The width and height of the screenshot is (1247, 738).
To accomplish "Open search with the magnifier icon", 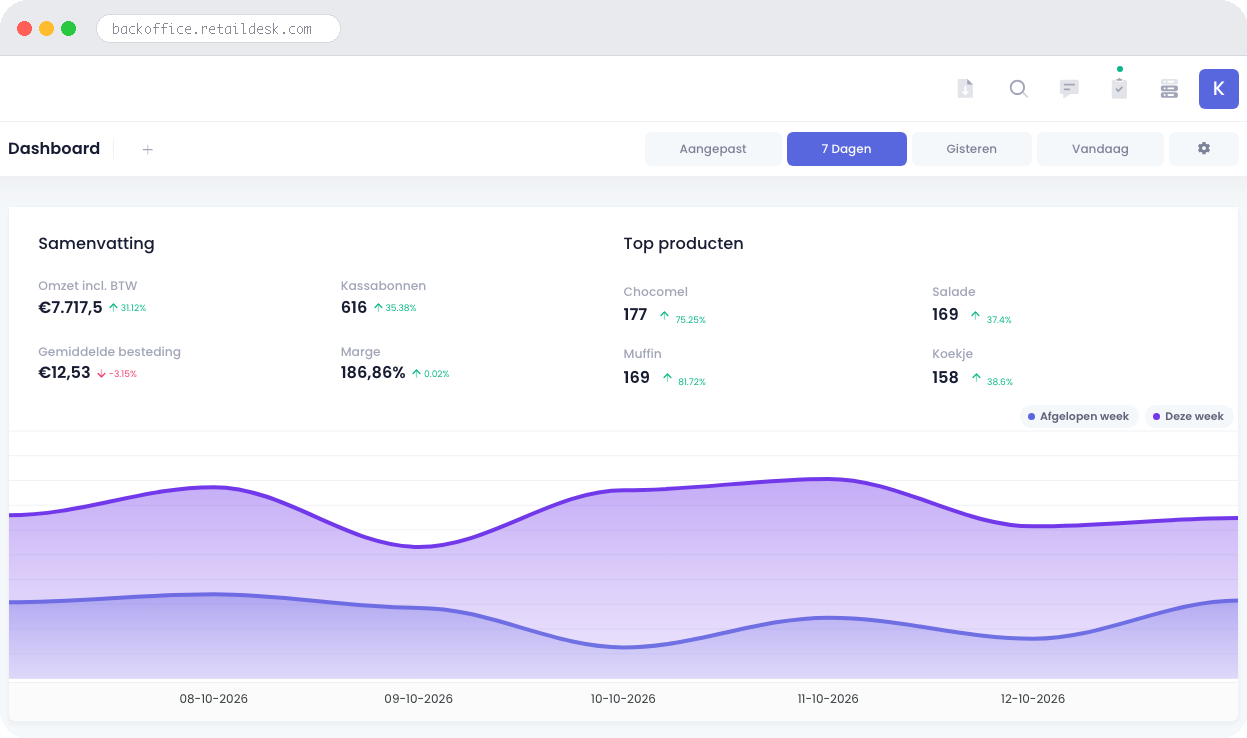I will point(1018,89).
